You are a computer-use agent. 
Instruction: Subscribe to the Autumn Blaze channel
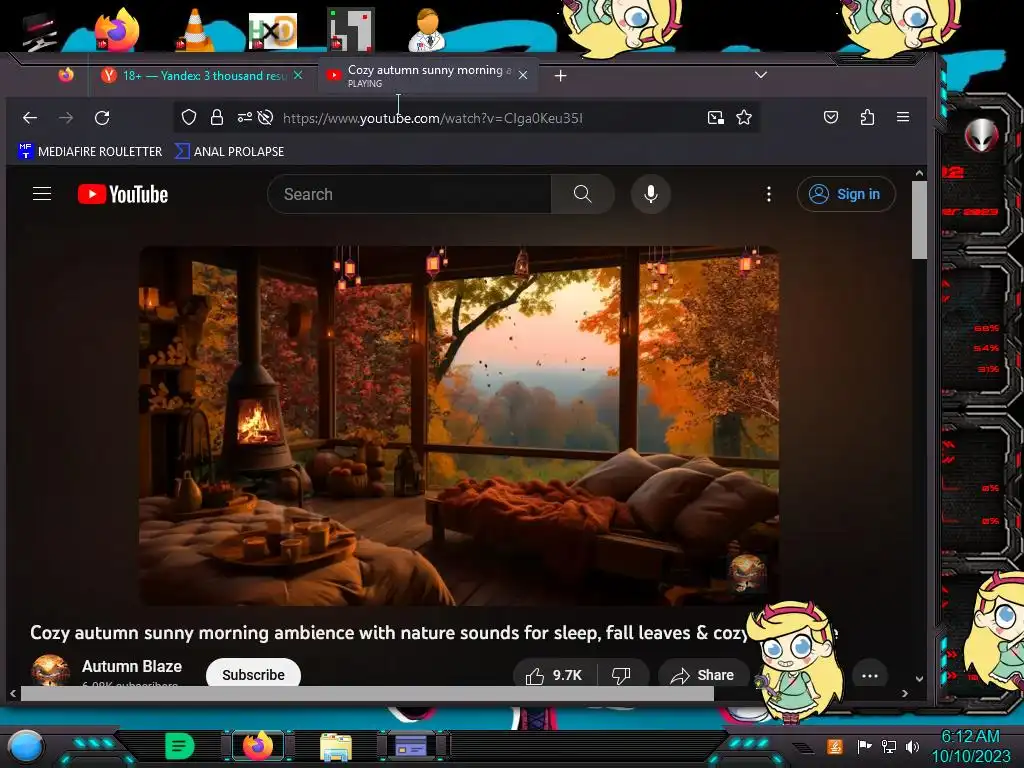pos(253,674)
